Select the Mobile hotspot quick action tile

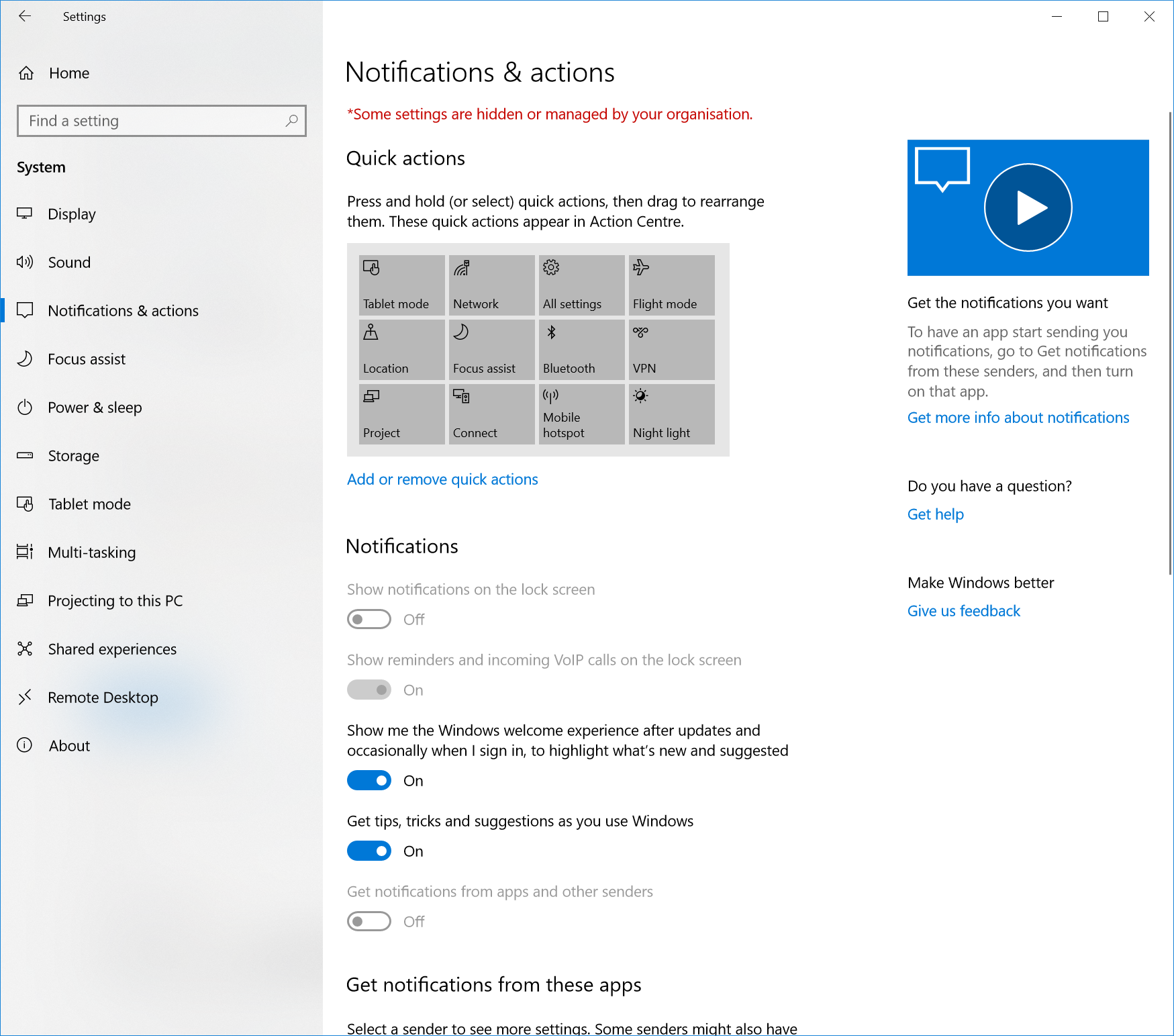581,414
